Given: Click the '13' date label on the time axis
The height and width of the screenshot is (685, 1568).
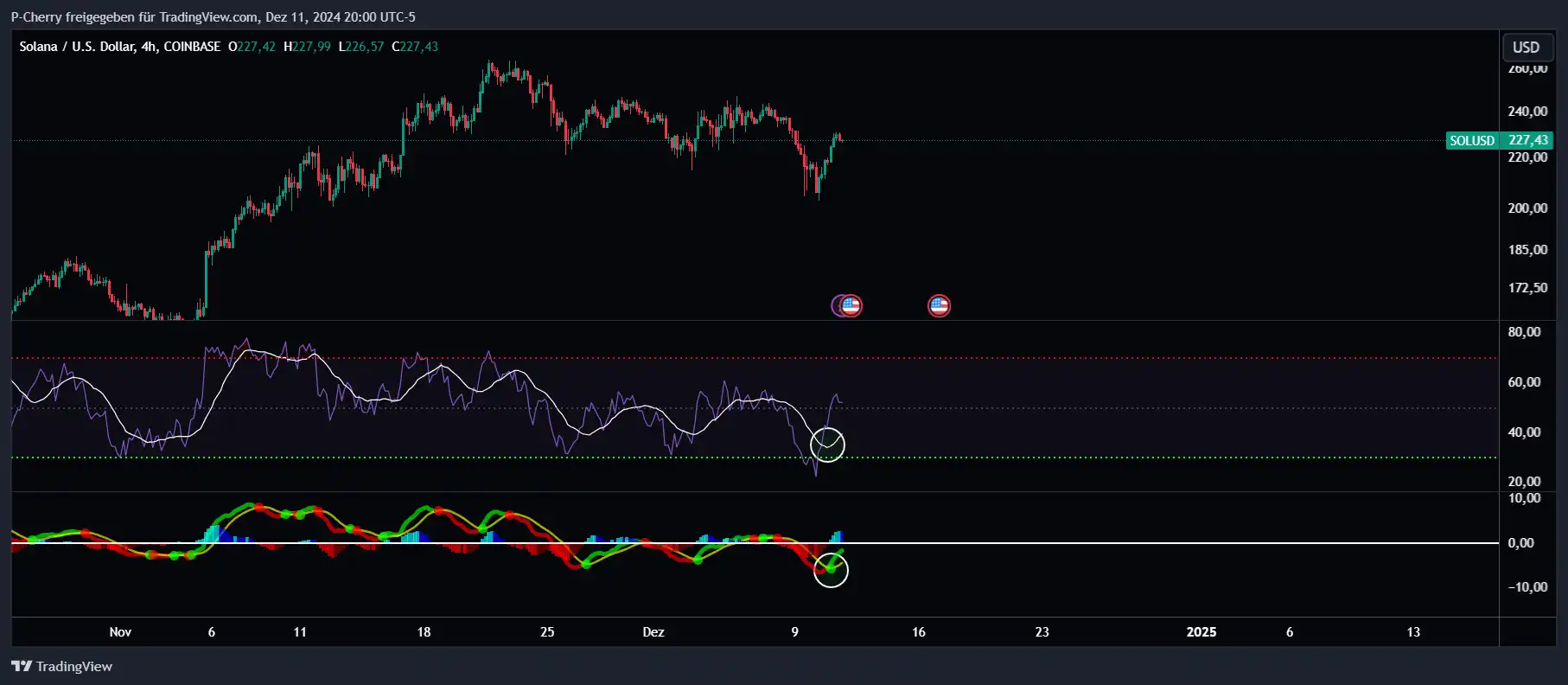Looking at the screenshot, I should (x=1413, y=632).
